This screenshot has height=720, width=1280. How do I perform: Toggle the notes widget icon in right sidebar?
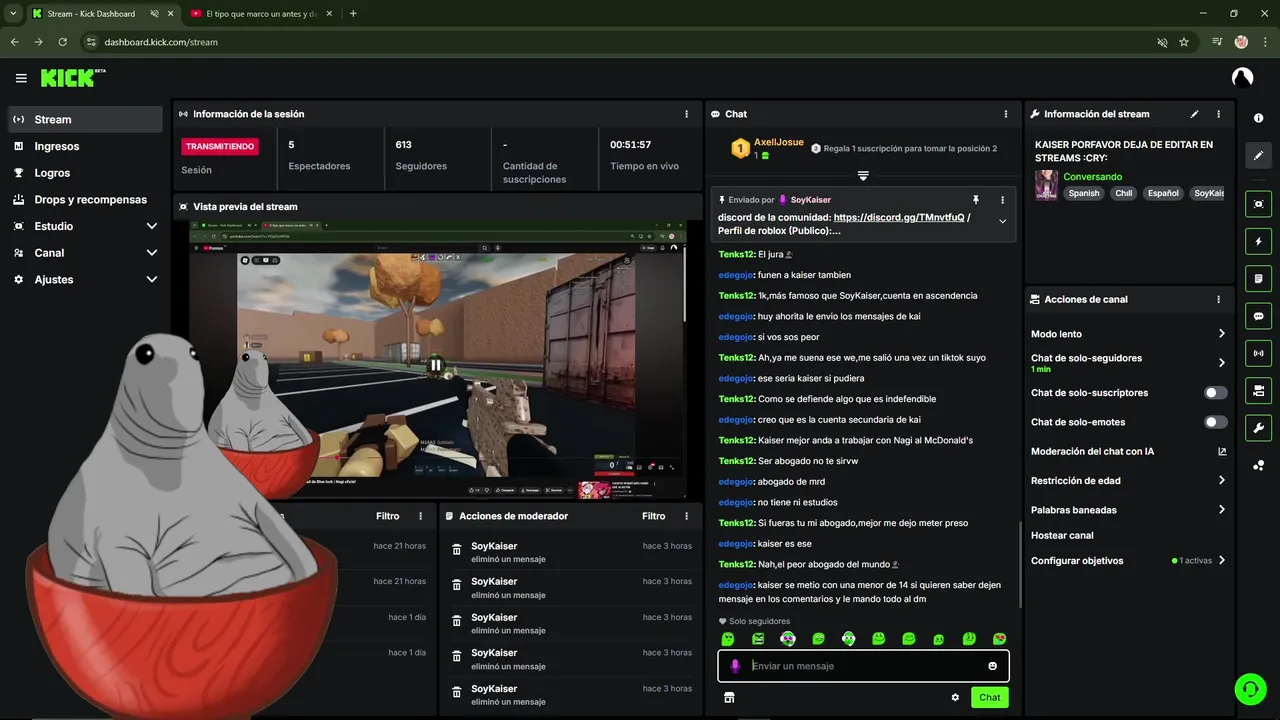(1259, 278)
